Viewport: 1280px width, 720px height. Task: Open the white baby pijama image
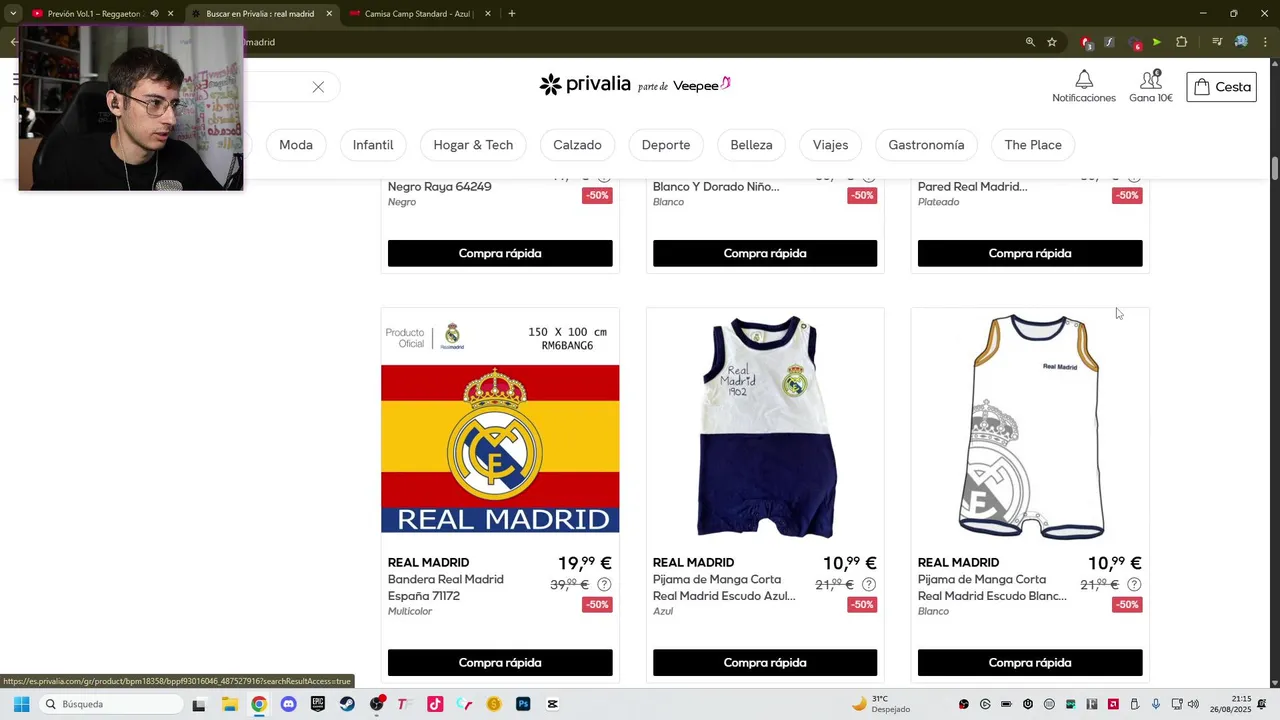[1030, 425]
